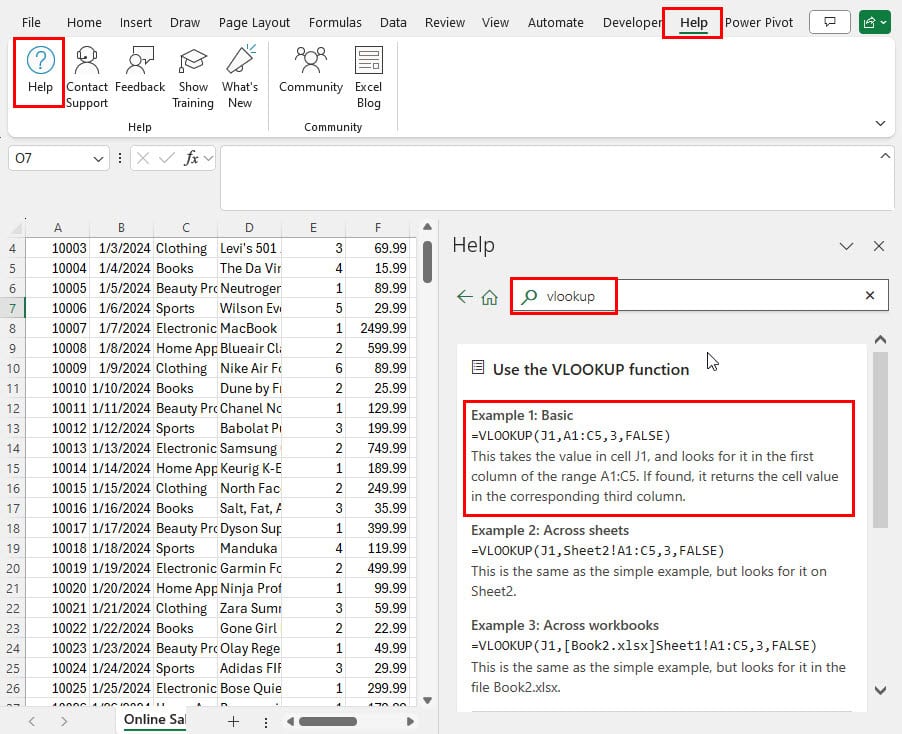This screenshot has width=902, height=734.
Task: Switch to the View tab
Action: 495,22
